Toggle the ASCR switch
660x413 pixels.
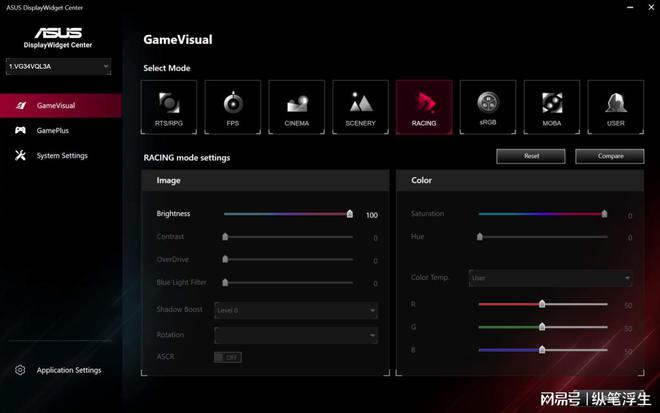(227, 357)
